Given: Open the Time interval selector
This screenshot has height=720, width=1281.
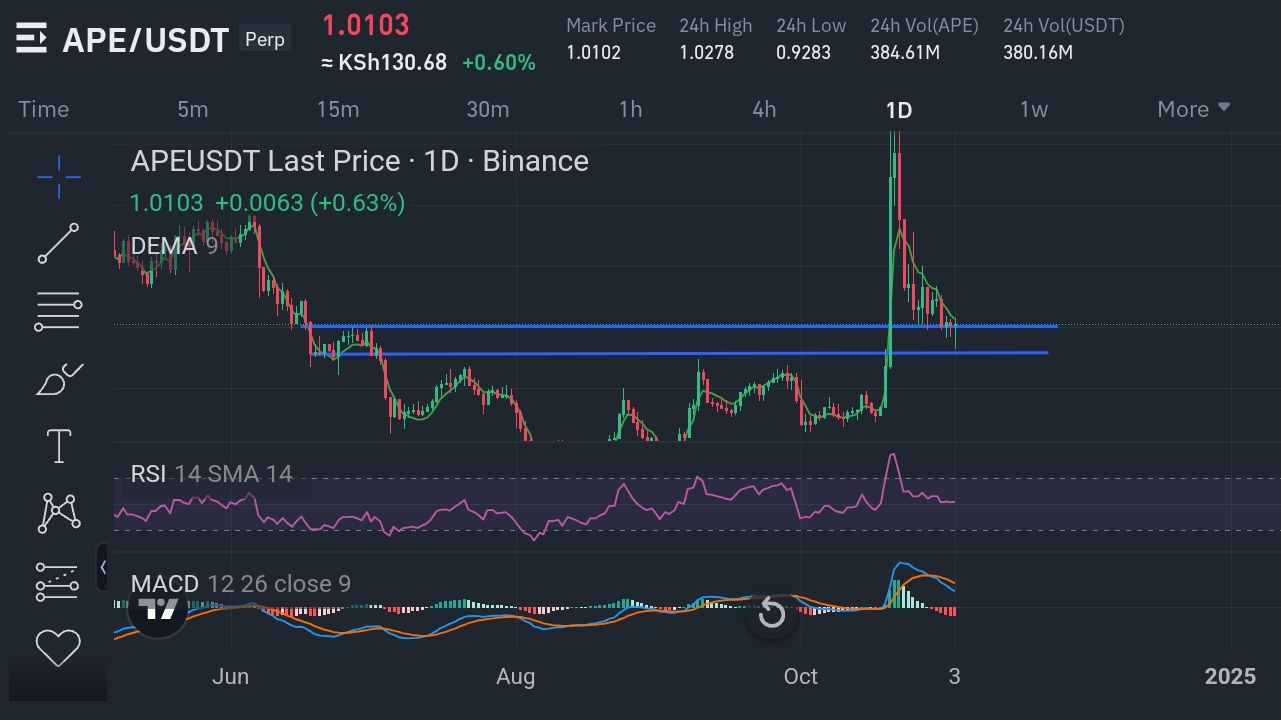Looking at the screenshot, I should (x=43, y=109).
